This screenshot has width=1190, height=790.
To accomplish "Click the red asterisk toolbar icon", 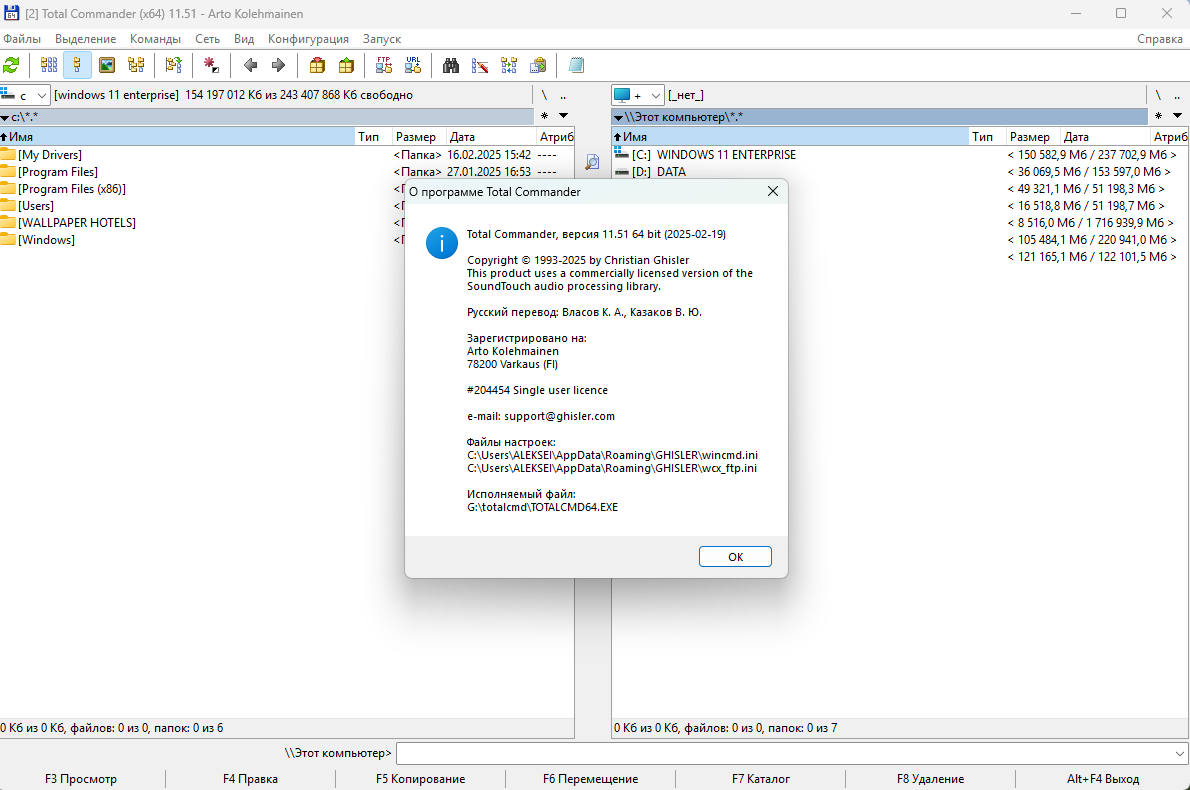I will (212, 66).
